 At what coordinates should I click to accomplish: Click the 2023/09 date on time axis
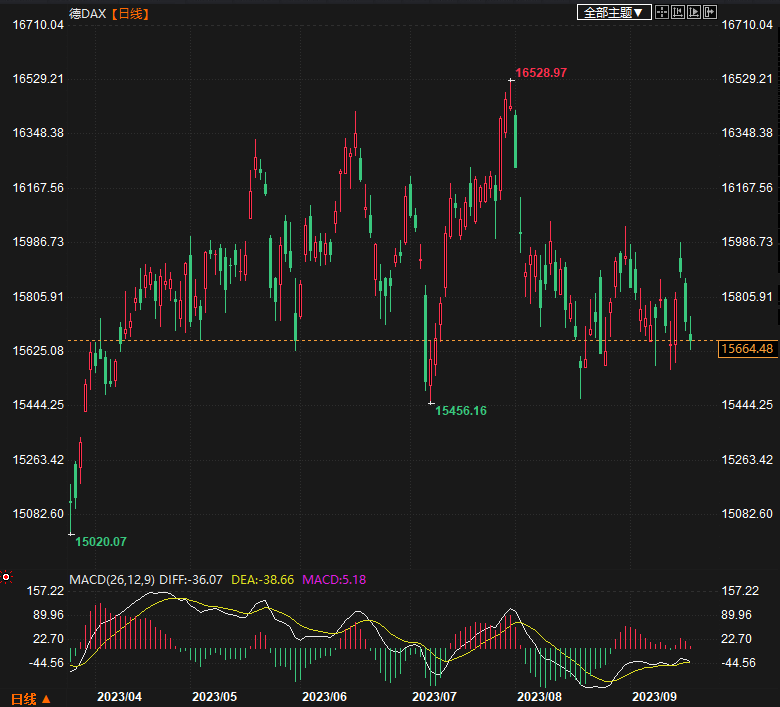click(653, 696)
